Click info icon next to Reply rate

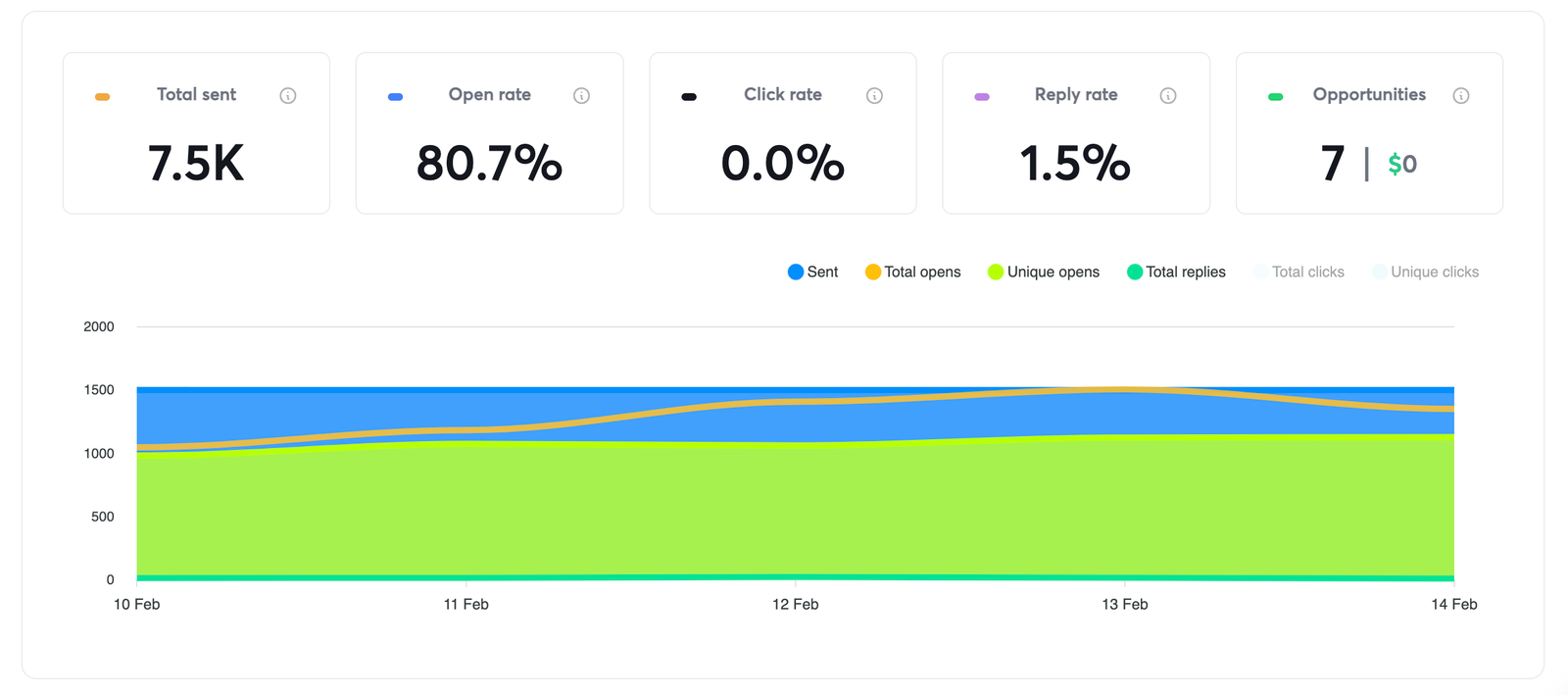click(1168, 95)
